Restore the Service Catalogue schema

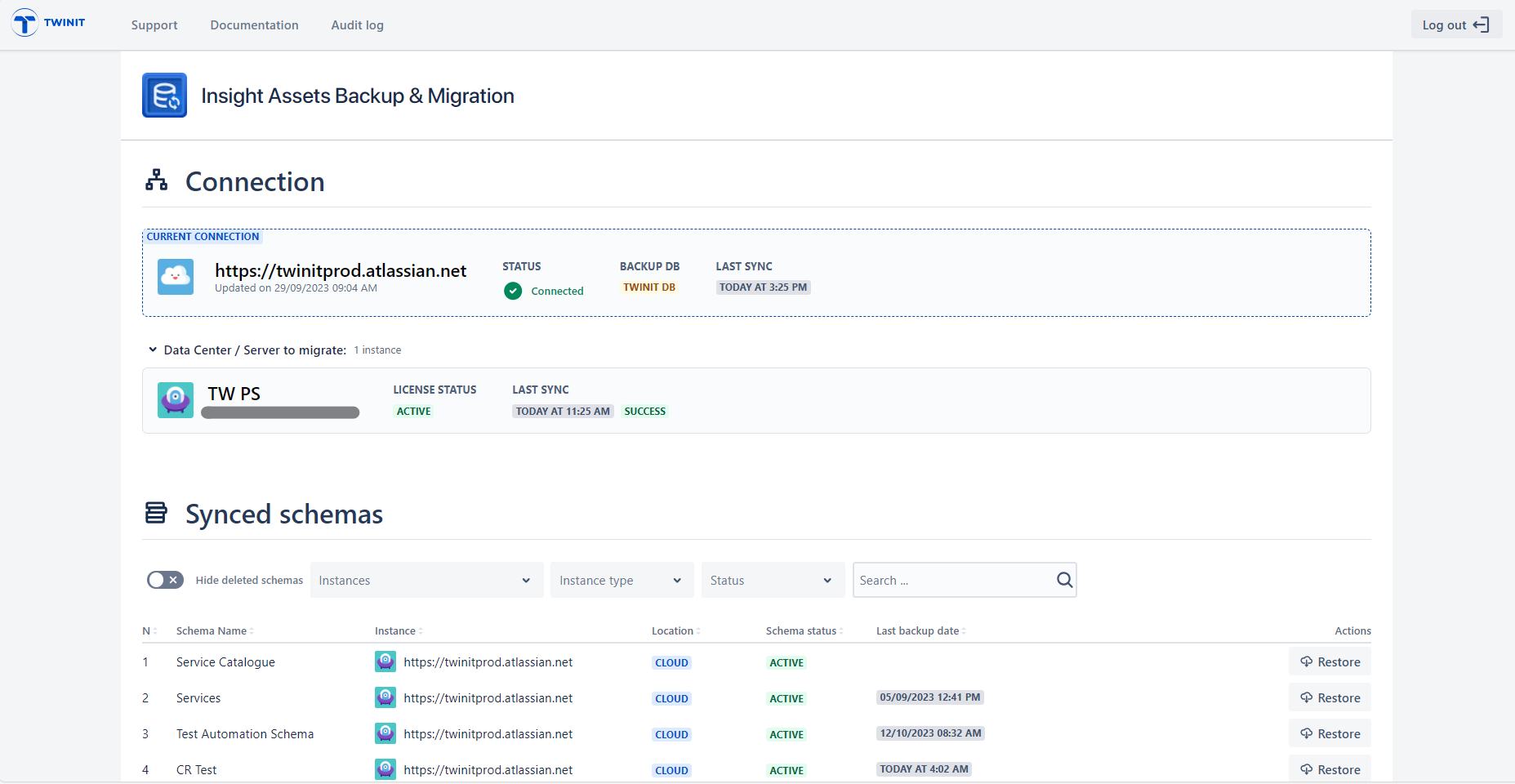pos(1330,661)
